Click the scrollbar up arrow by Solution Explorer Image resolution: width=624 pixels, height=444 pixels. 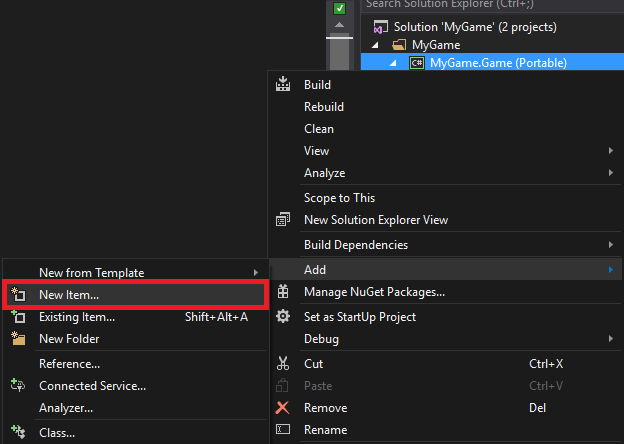coord(339,25)
